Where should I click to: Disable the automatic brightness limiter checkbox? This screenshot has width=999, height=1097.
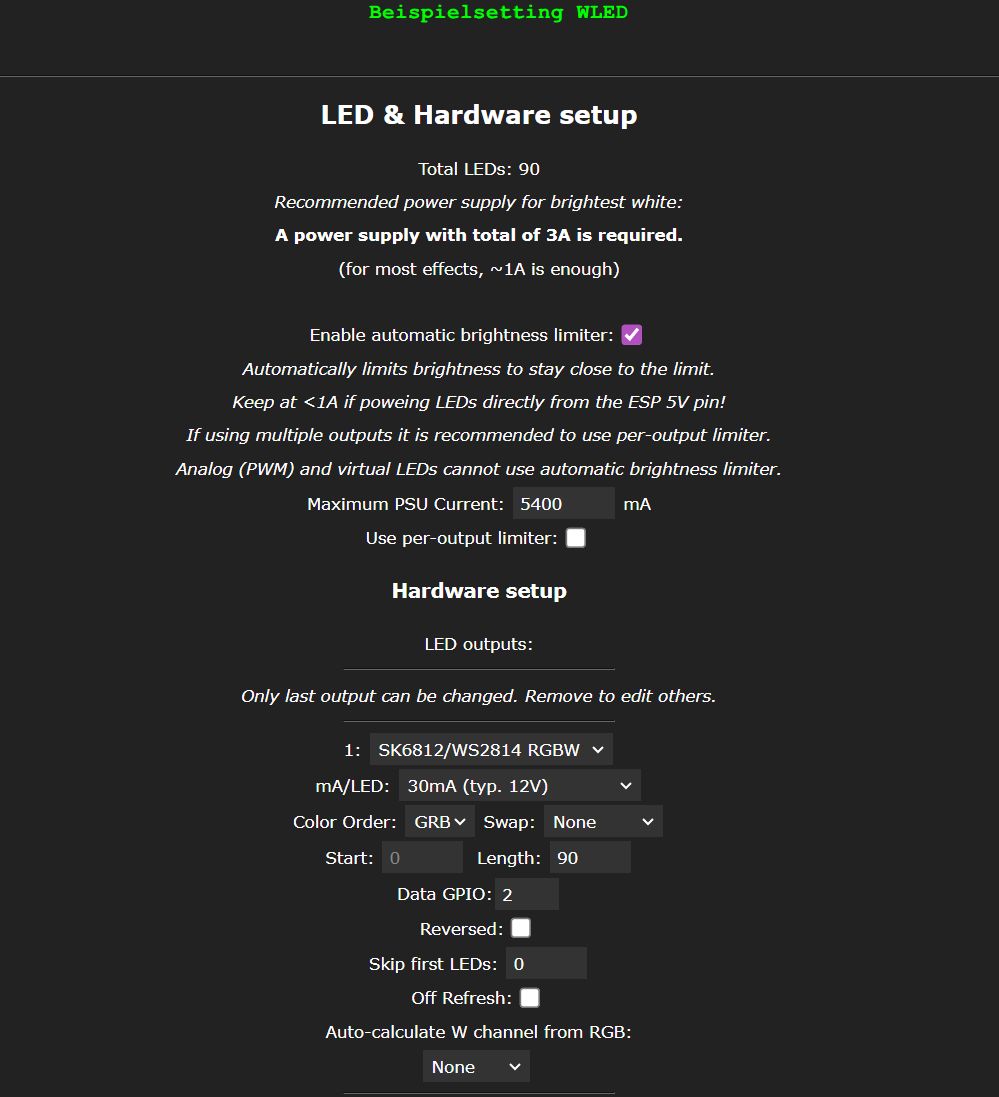[631, 335]
